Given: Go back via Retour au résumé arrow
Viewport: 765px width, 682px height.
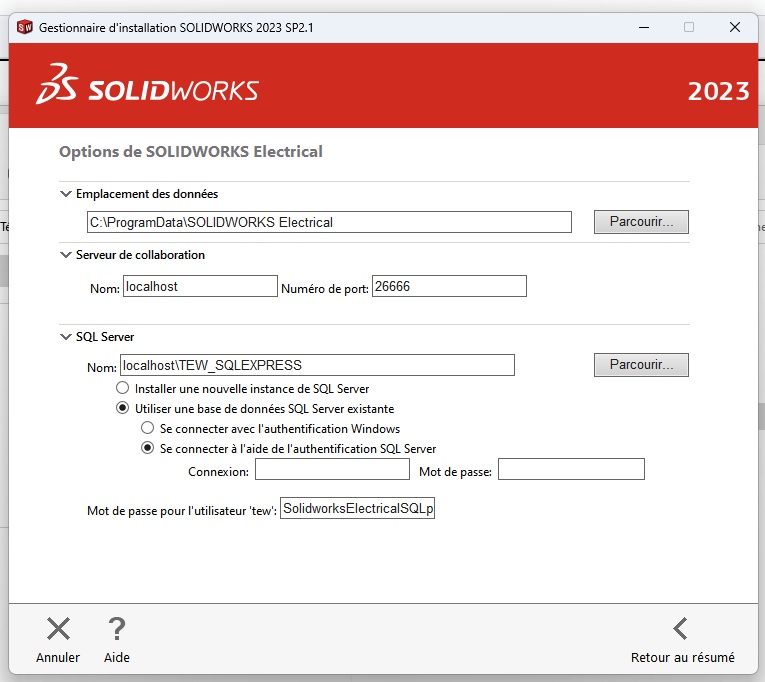Looking at the screenshot, I should 680,628.
